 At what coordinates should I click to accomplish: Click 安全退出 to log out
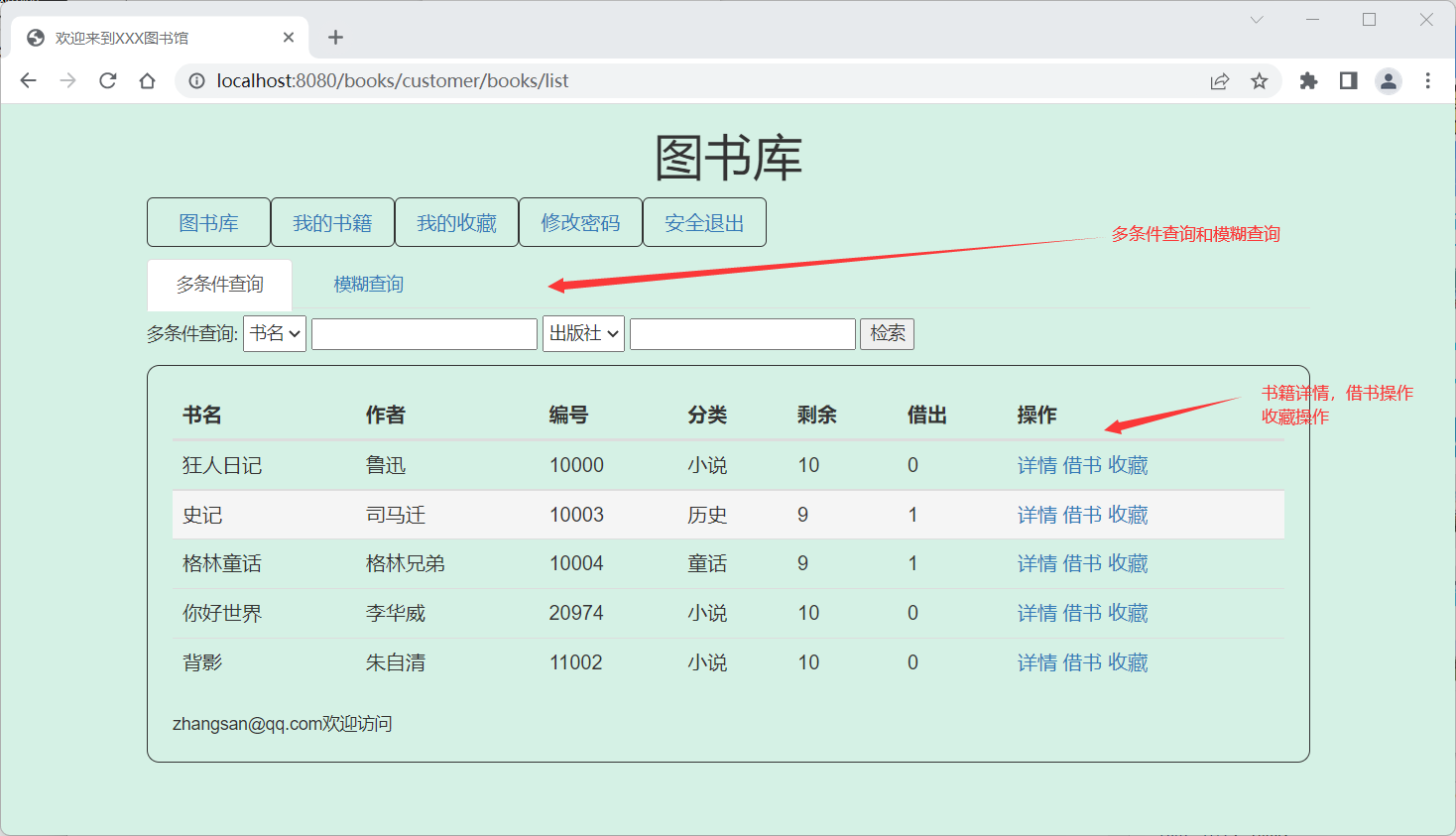coord(704,222)
